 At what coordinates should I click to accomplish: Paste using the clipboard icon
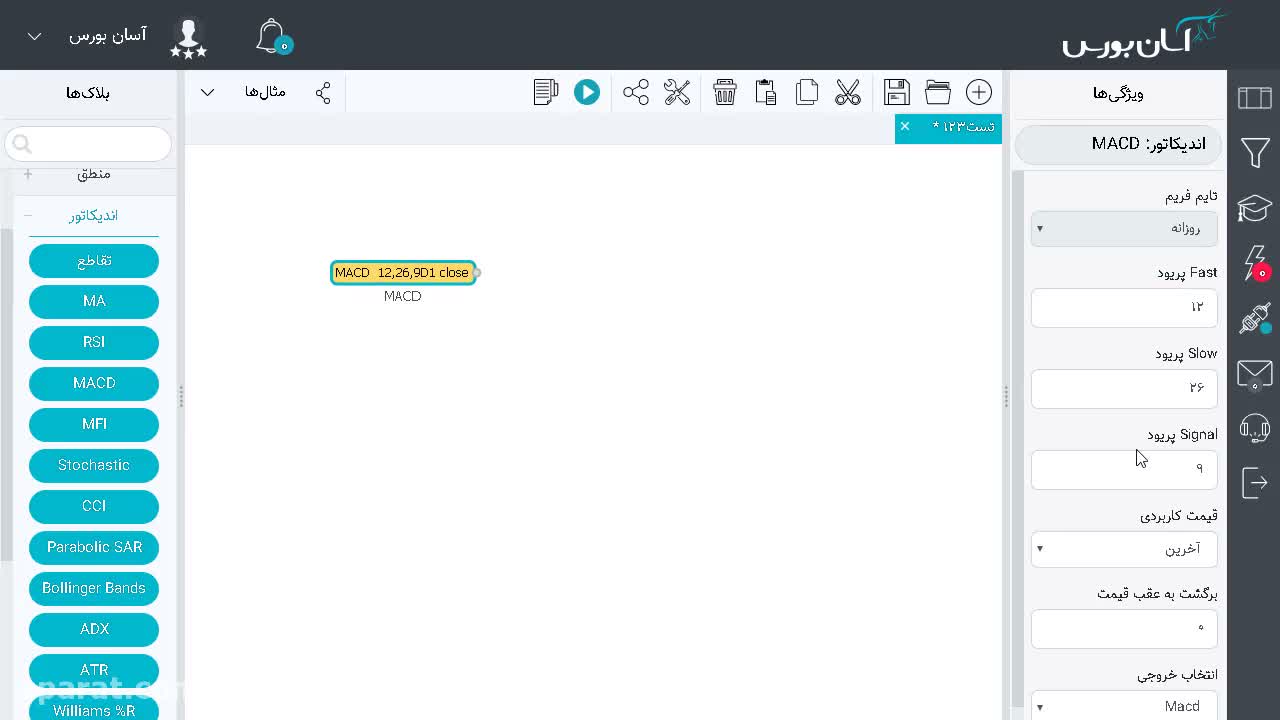tap(766, 92)
